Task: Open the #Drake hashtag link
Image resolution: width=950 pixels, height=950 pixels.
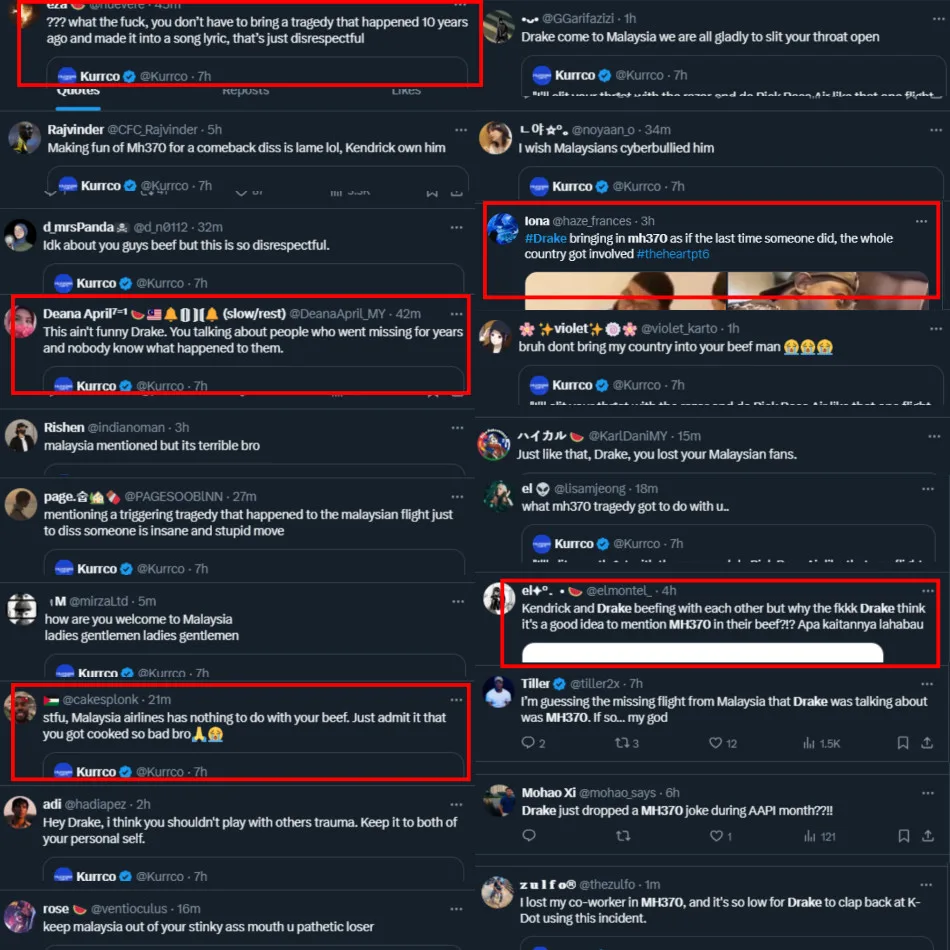Action: point(545,238)
